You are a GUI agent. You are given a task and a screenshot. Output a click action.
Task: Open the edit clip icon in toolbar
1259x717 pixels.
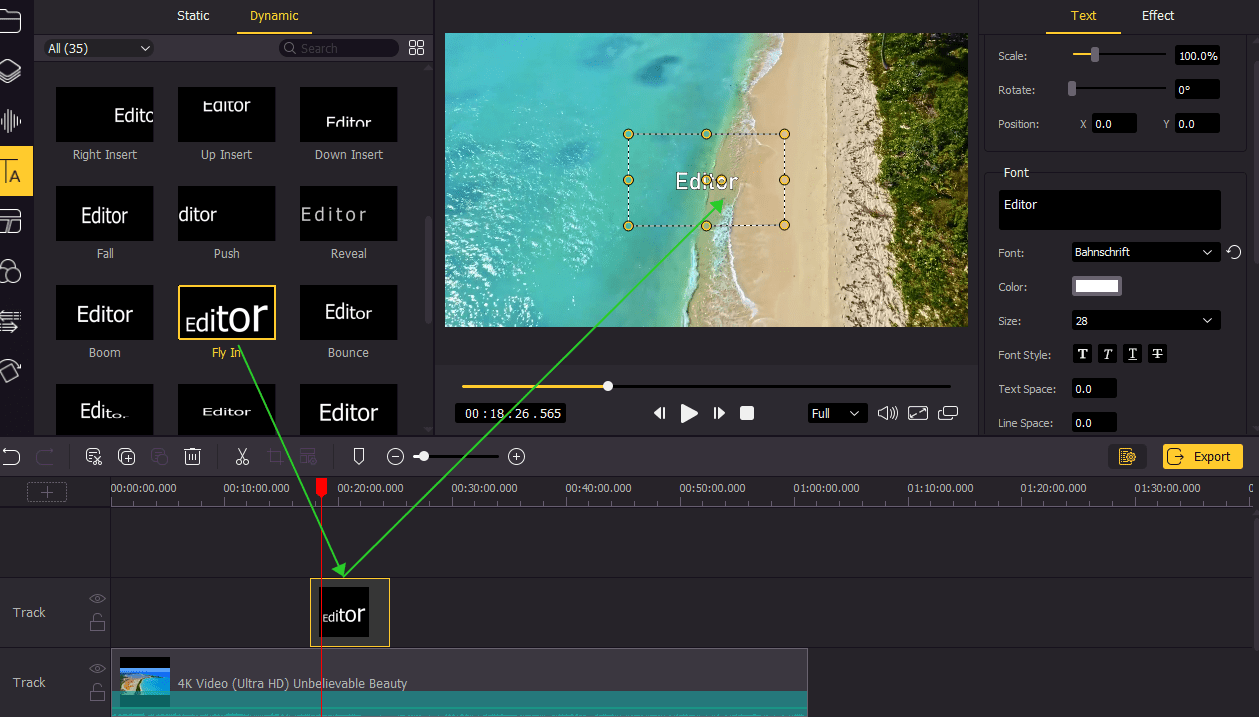tap(94, 457)
